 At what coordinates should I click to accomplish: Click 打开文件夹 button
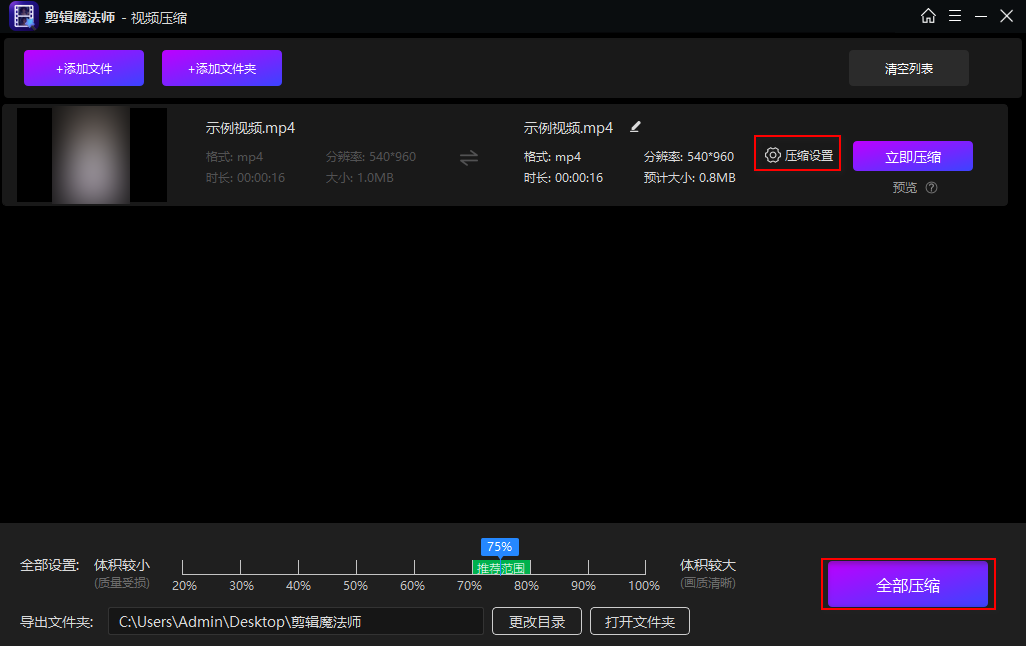[x=639, y=621]
